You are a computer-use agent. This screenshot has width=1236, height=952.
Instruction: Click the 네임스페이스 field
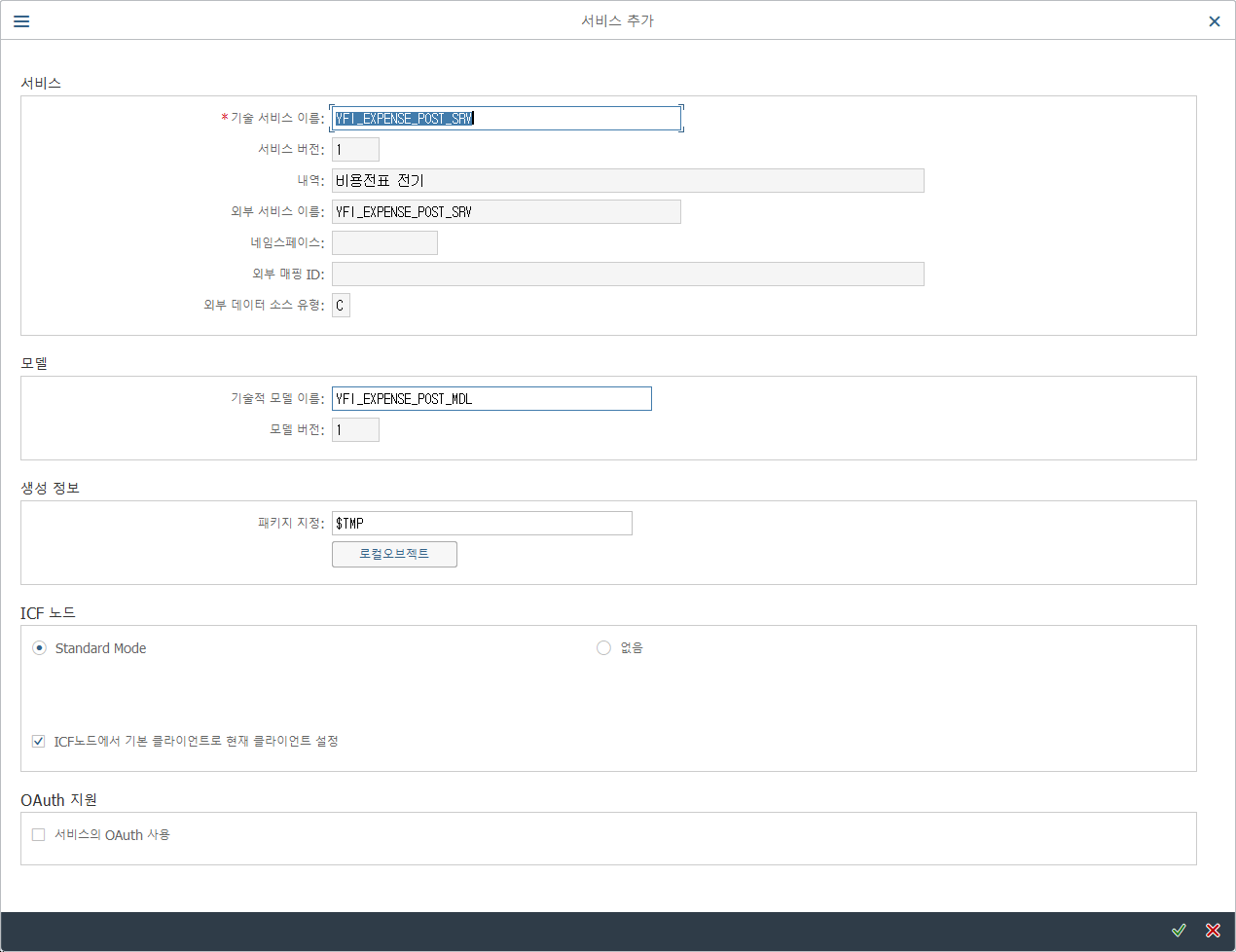tap(384, 243)
